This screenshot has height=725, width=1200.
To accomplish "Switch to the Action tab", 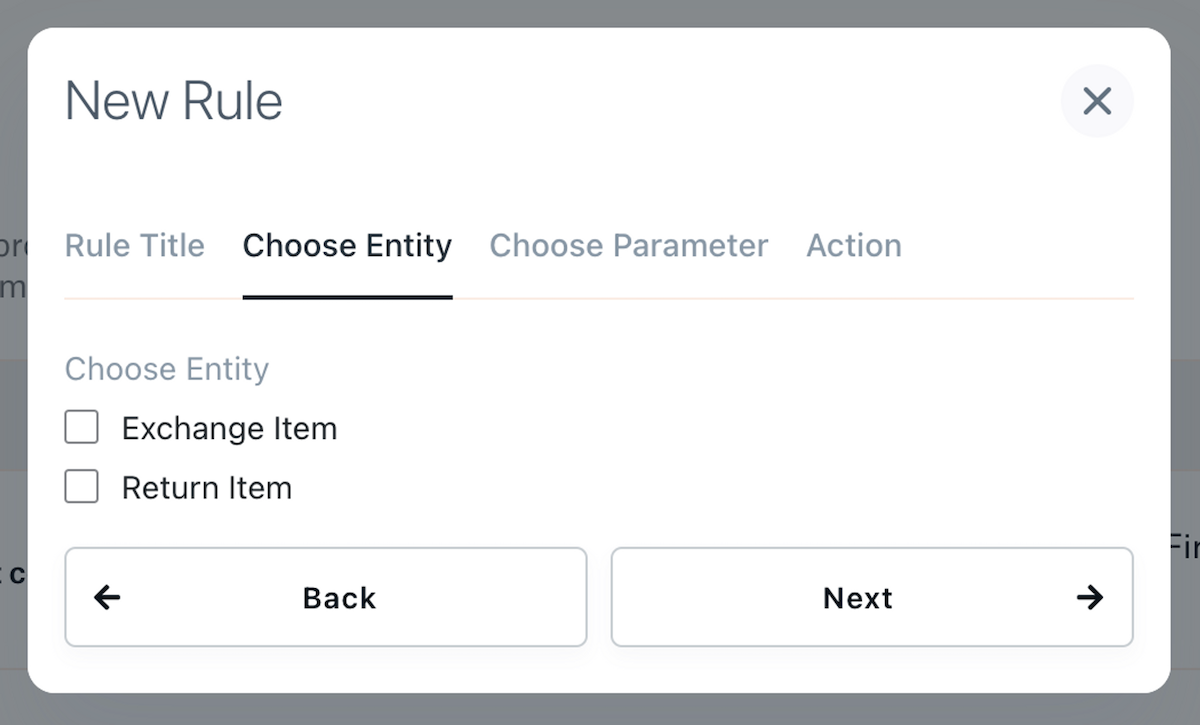I will 854,245.
